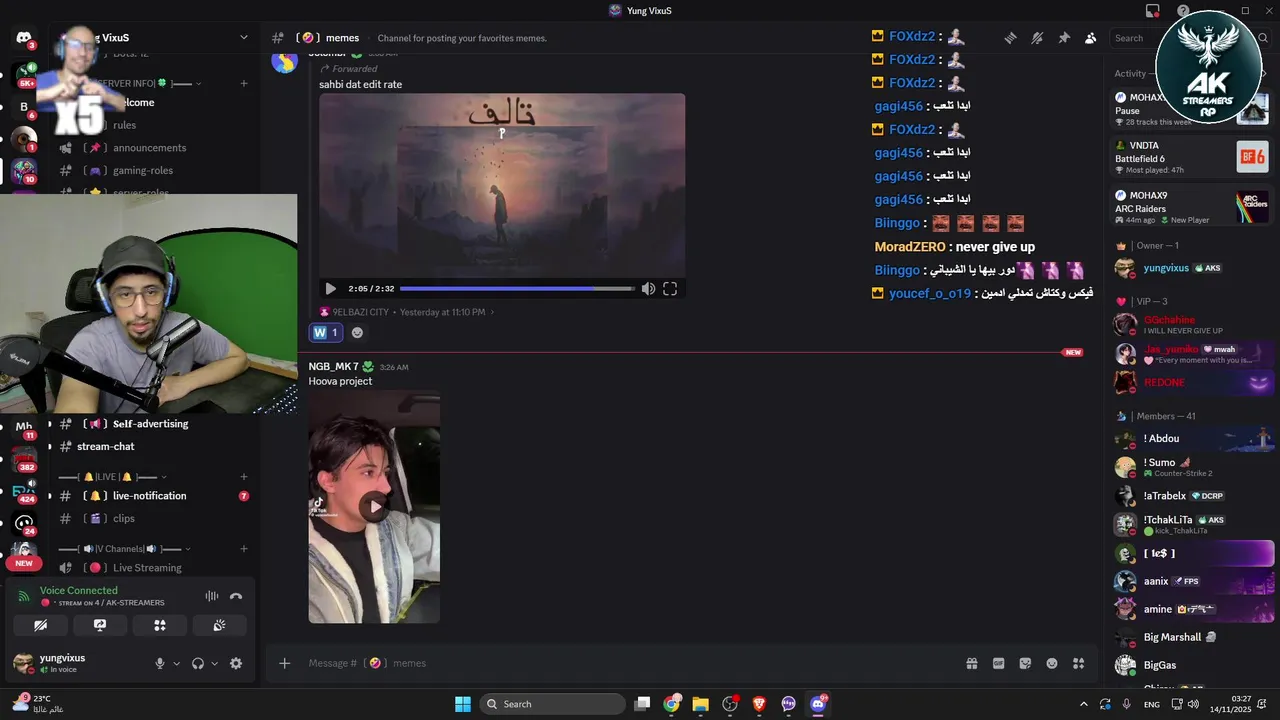Open the sticker picker
Screen dimensions: 1280x720
(1025, 663)
